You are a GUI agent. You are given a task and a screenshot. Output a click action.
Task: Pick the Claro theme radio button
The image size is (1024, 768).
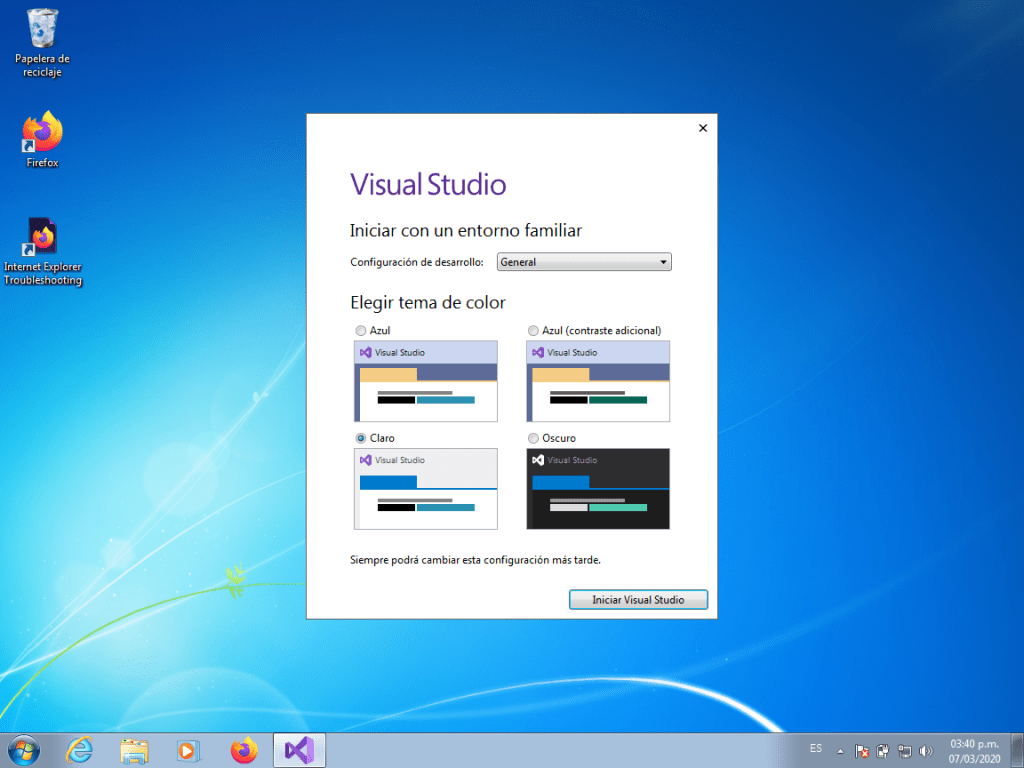pos(360,439)
